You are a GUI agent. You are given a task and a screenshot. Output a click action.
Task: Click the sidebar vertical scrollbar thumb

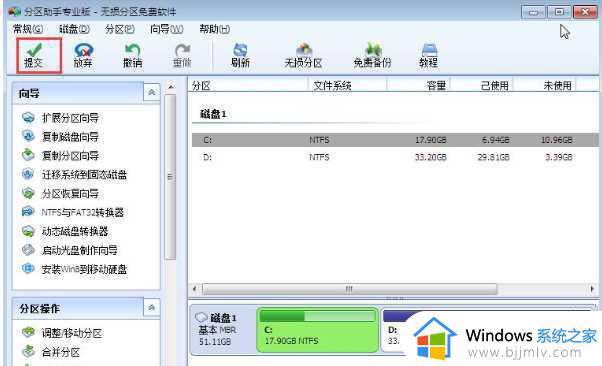click(170, 177)
